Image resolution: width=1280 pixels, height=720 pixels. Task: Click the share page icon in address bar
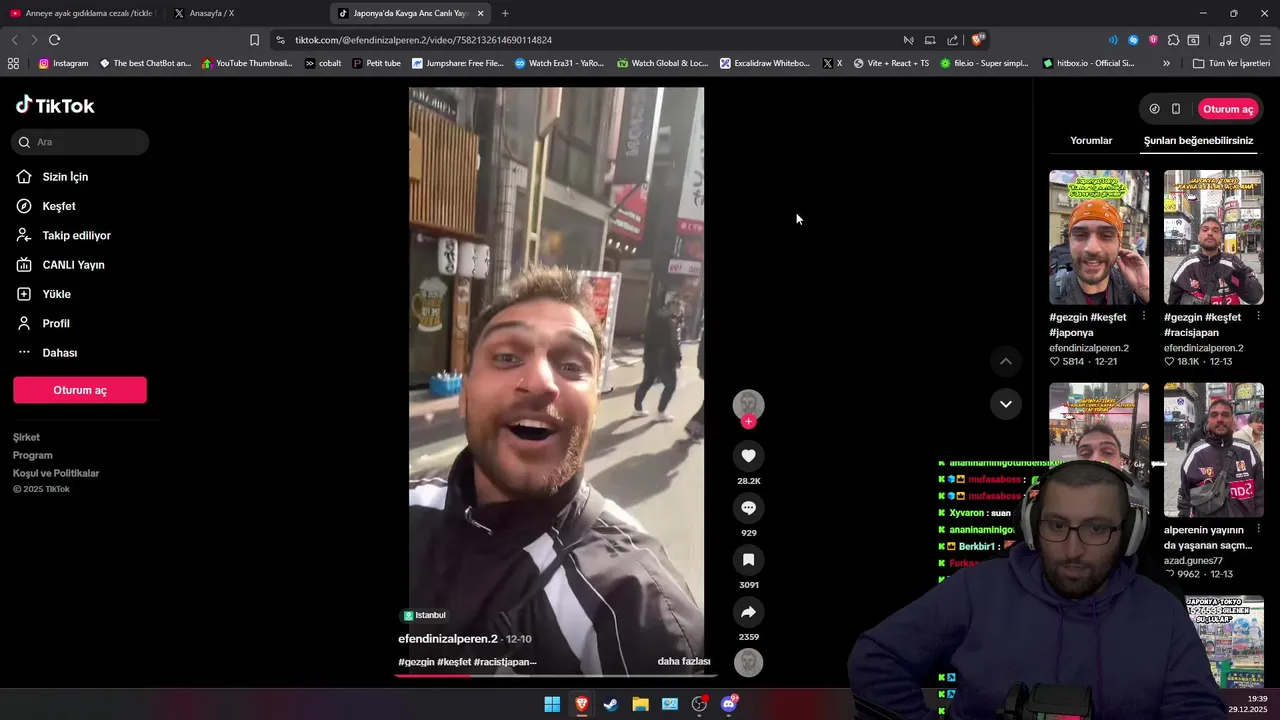pyautogui.click(x=952, y=40)
